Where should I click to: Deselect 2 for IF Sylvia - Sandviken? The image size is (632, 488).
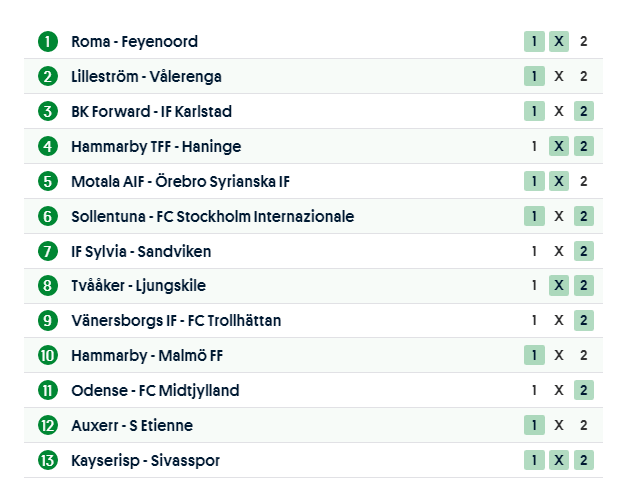click(x=584, y=251)
